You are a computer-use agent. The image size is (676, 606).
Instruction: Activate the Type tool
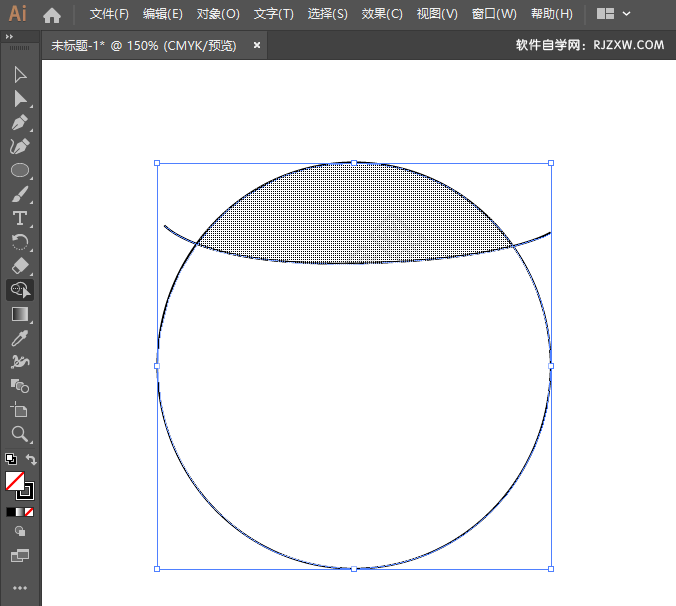pyautogui.click(x=20, y=218)
